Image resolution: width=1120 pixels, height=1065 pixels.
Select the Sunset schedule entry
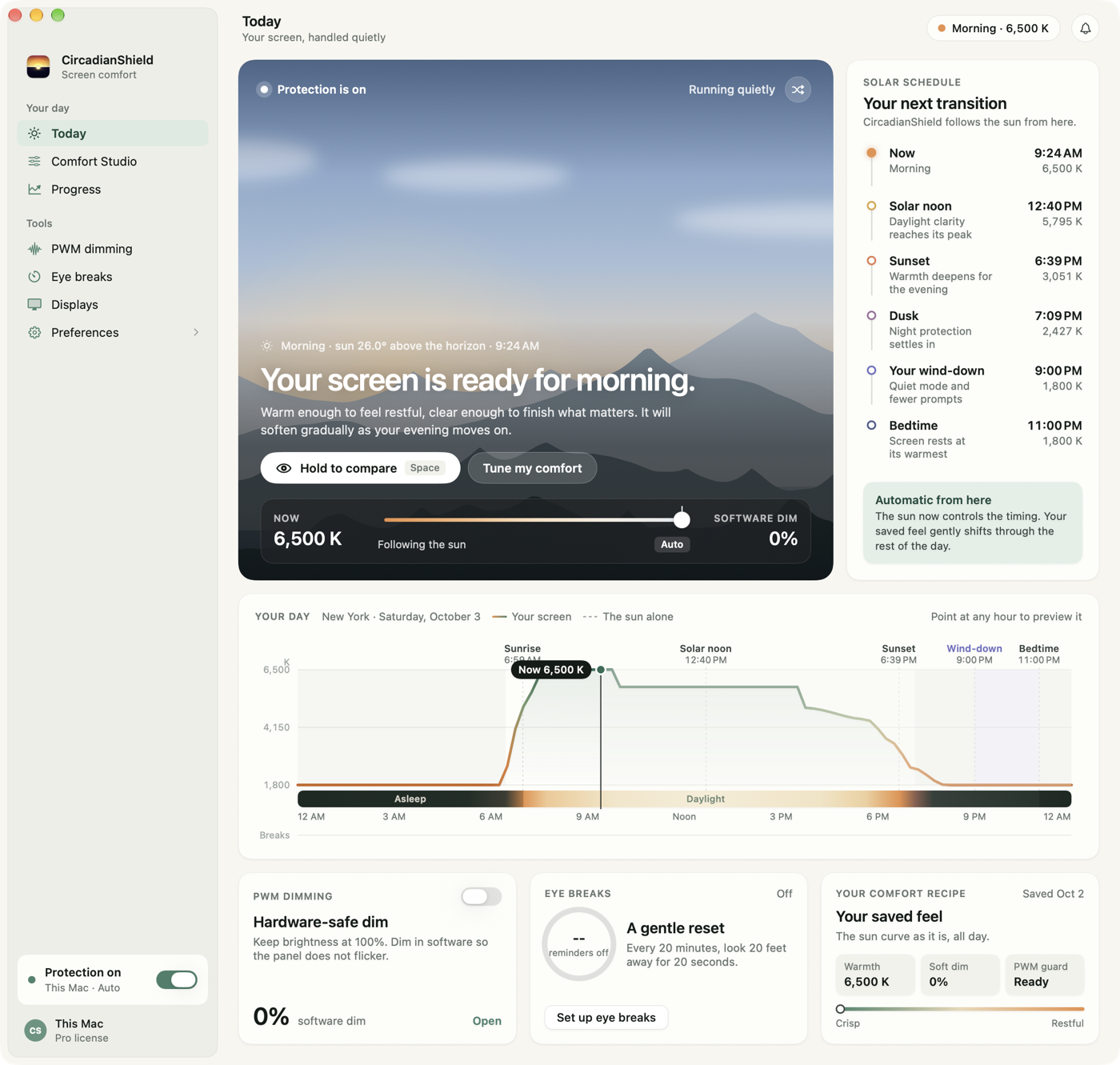pos(973,274)
